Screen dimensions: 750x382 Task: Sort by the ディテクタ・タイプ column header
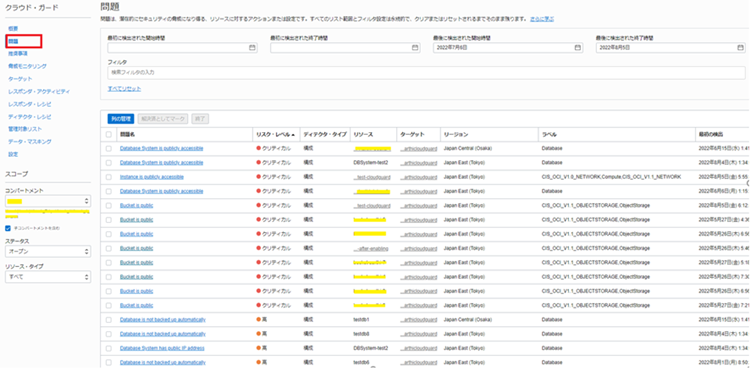[x=325, y=135]
